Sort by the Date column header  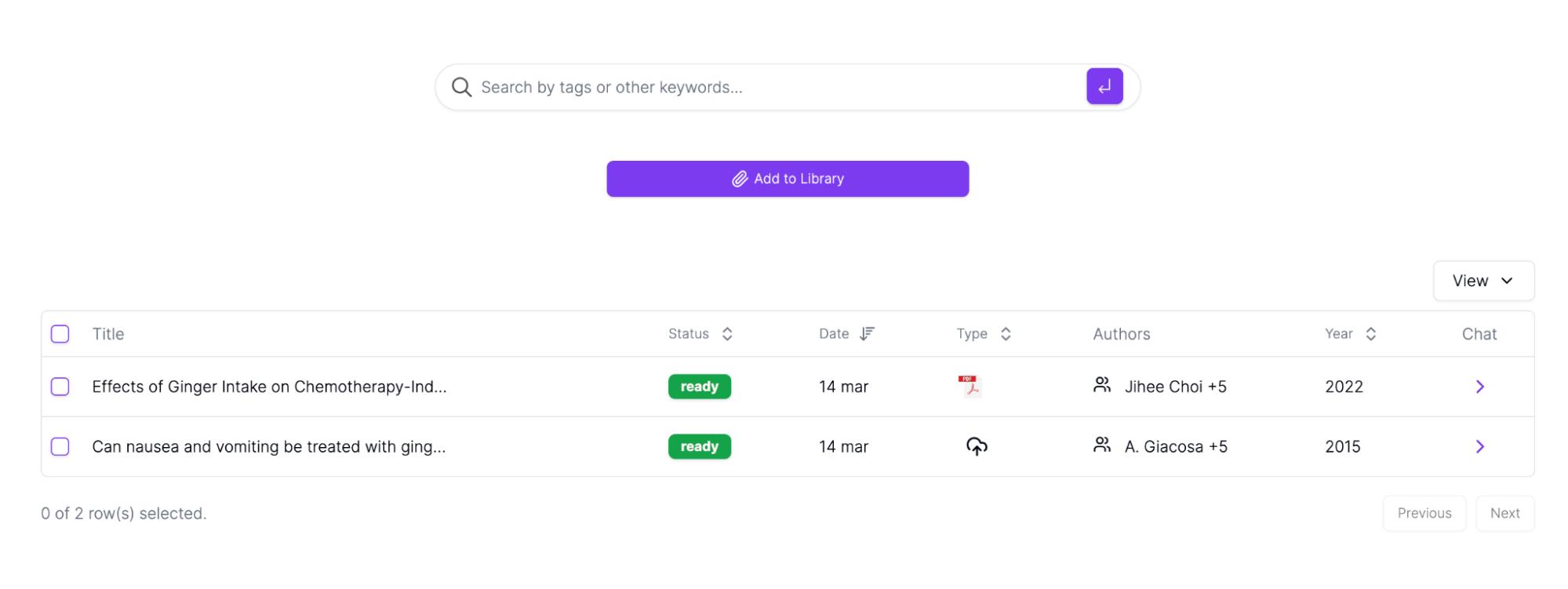pyautogui.click(x=846, y=334)
